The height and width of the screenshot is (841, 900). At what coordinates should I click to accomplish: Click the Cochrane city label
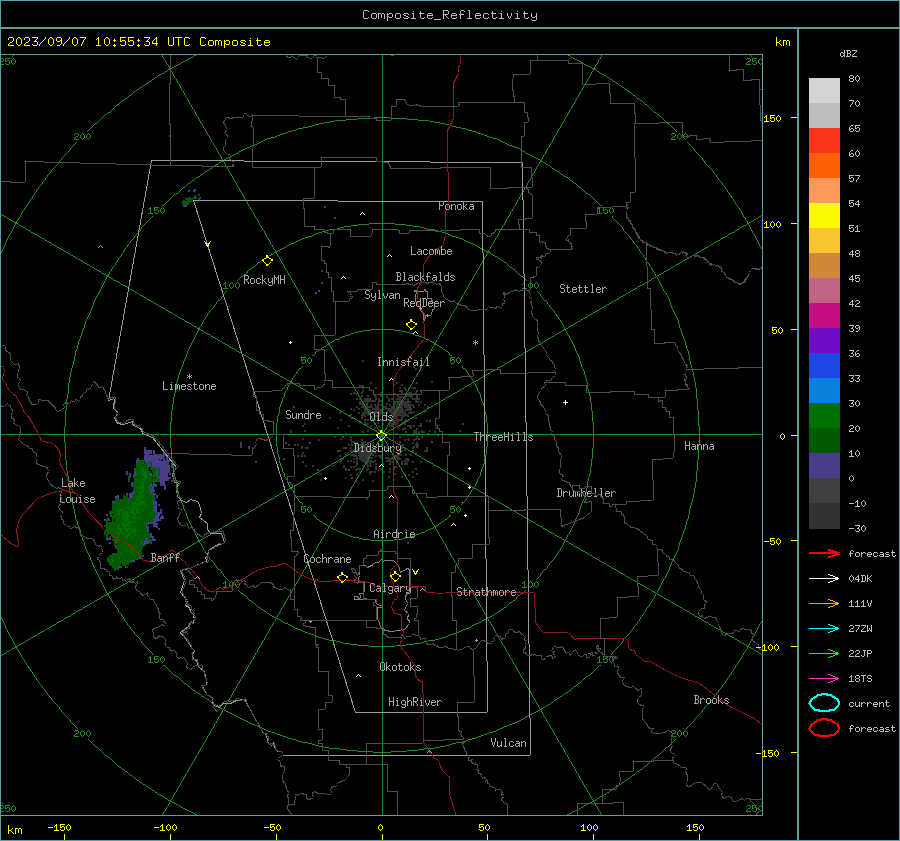tap(327, 559)
